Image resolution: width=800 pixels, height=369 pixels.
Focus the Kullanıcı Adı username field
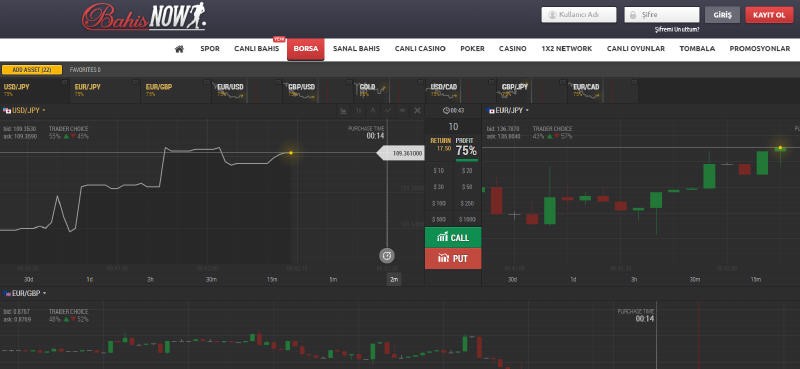click(579, 15)
